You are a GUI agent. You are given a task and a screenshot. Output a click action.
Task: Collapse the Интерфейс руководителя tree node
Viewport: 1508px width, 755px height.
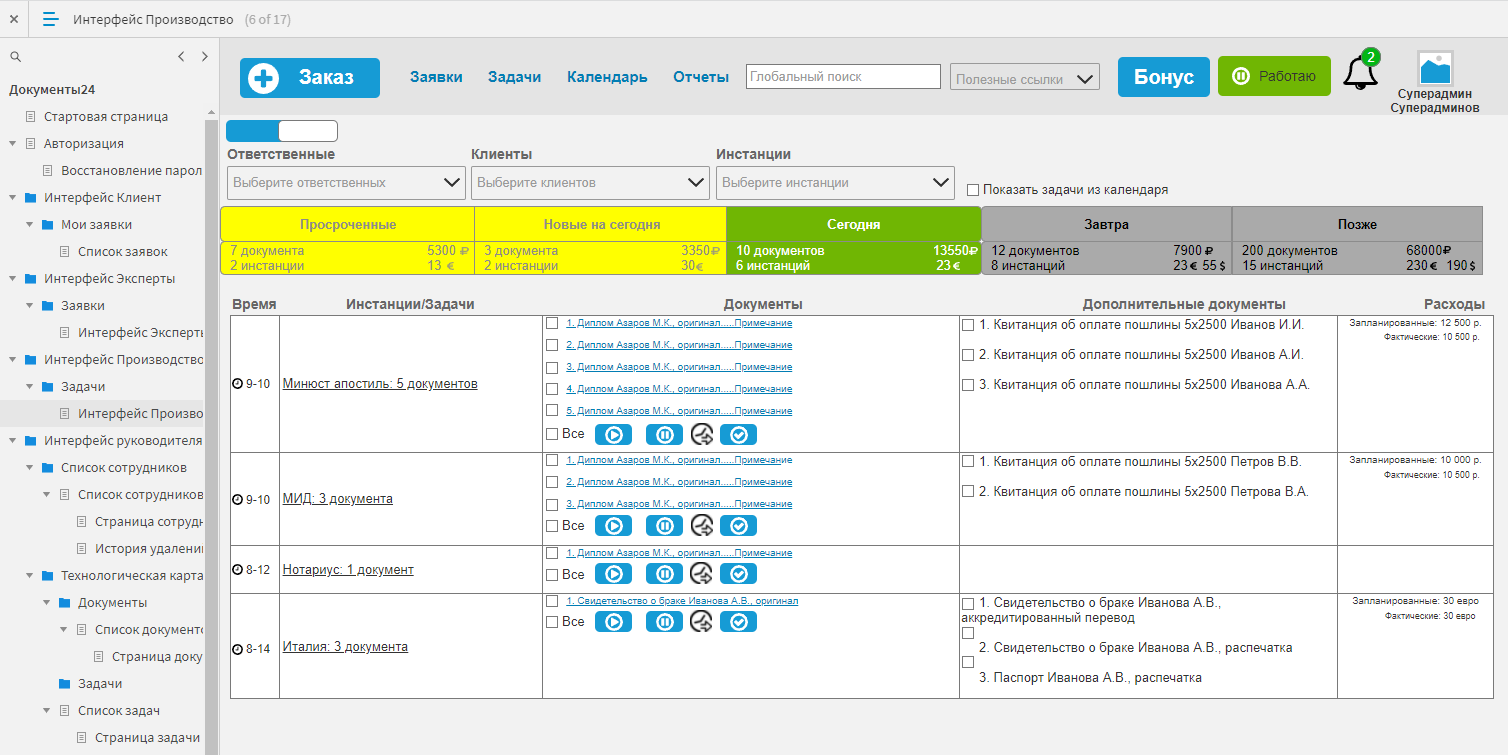[x=12, y=441]
